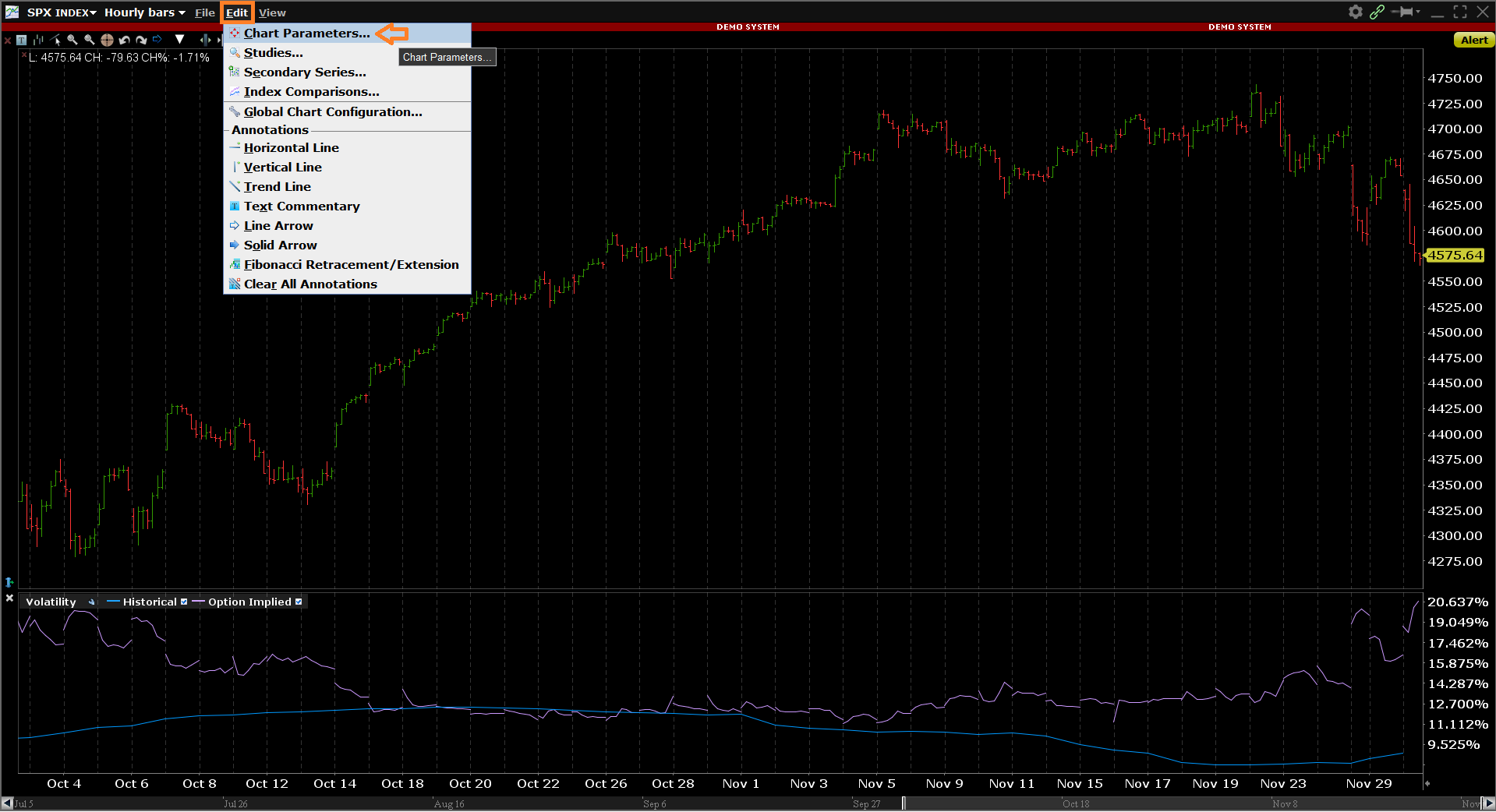Click the blue arrow toolbar icon
The height and width of the screenshot is (812, 1496).
[157, 39]
